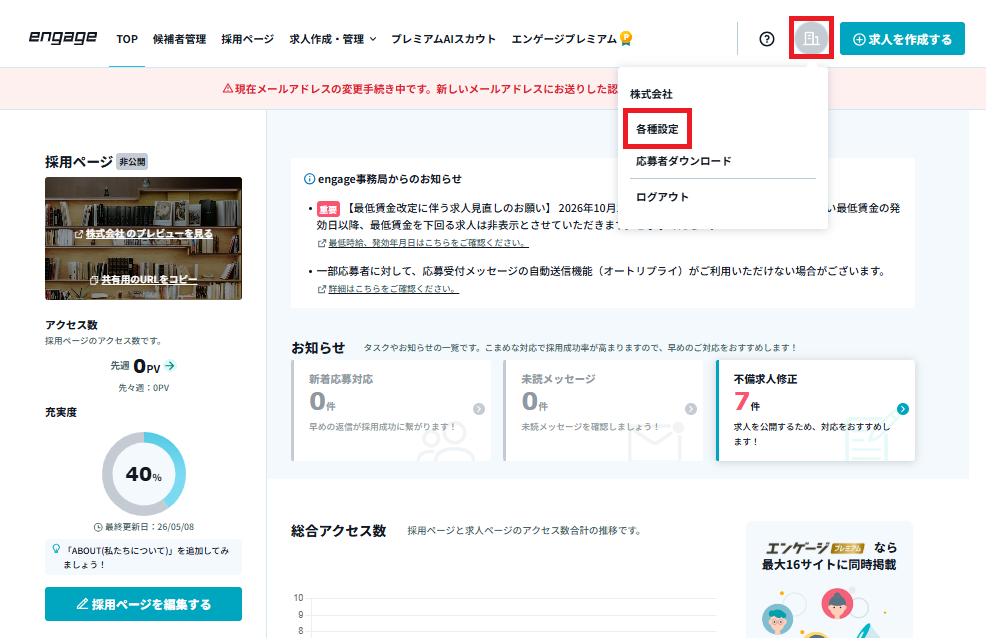The height and width of the screenshot is (638, 986).
Task: Open the 新着応募対応 card arrow
Action: point(479,409)
